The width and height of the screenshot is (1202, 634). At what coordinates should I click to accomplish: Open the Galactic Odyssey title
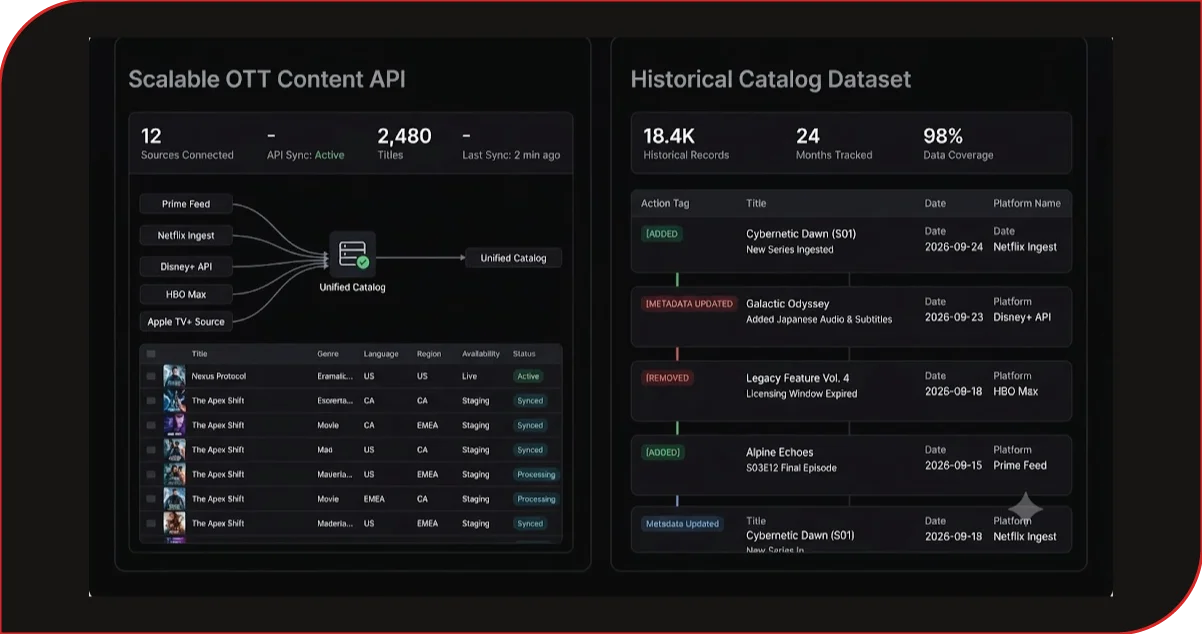pos(788,304)
